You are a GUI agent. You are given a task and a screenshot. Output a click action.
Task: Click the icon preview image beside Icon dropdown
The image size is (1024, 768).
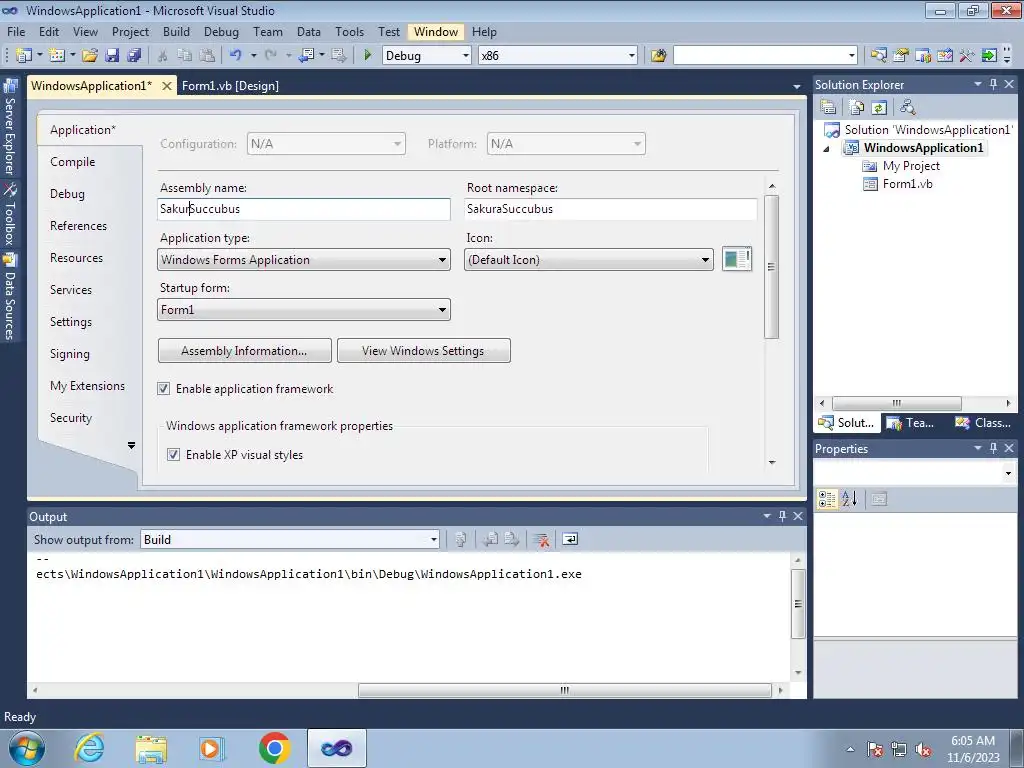[x=737, y=259]
